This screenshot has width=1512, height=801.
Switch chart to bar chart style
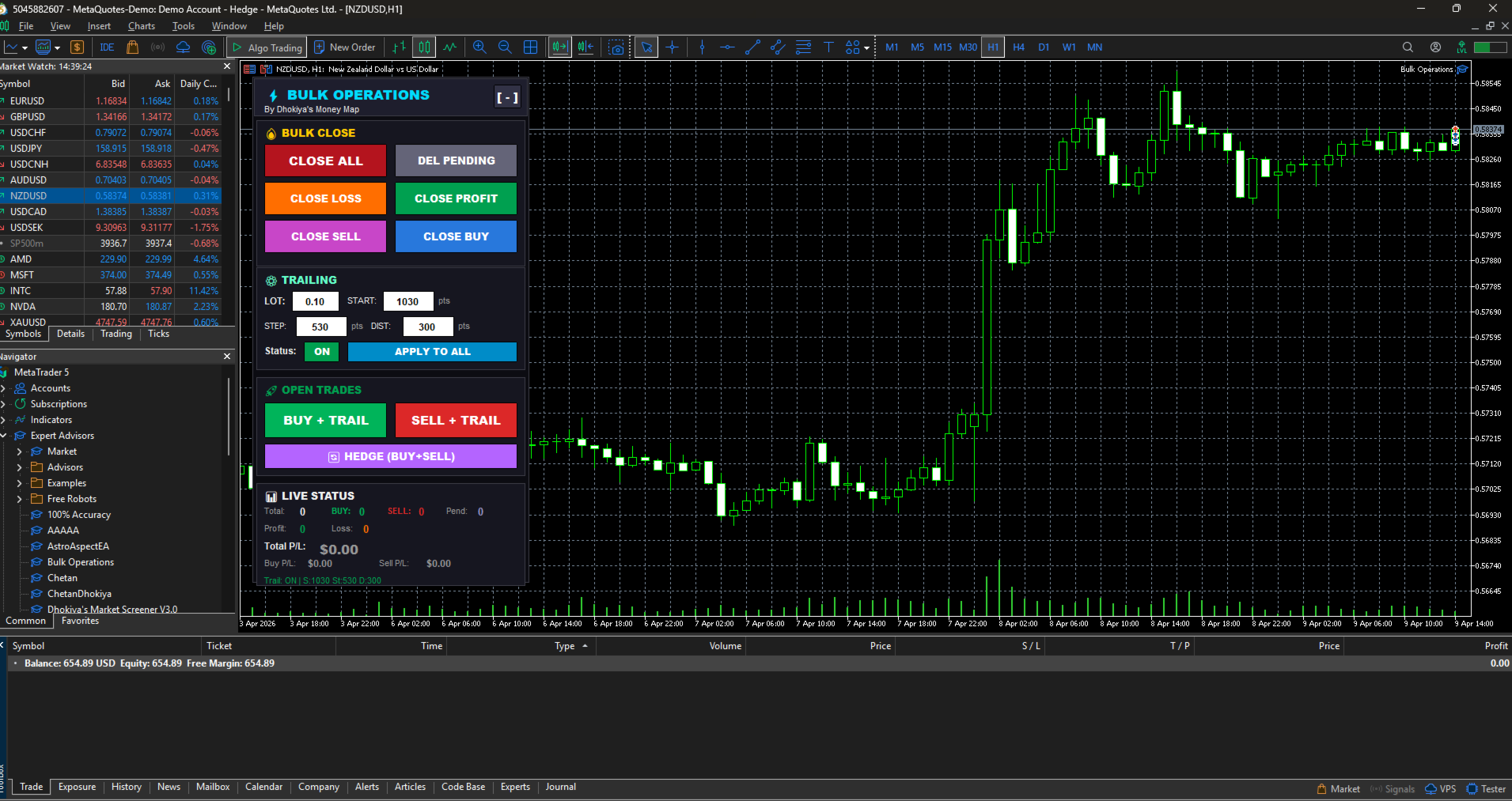click(400, 47)
